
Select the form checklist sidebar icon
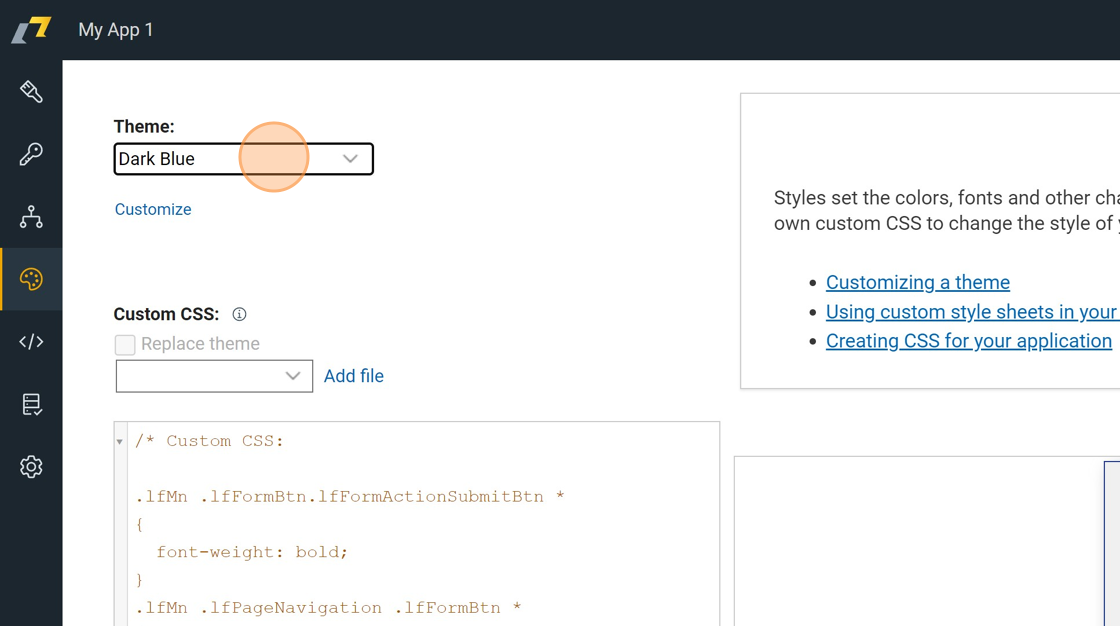point(31,404)
